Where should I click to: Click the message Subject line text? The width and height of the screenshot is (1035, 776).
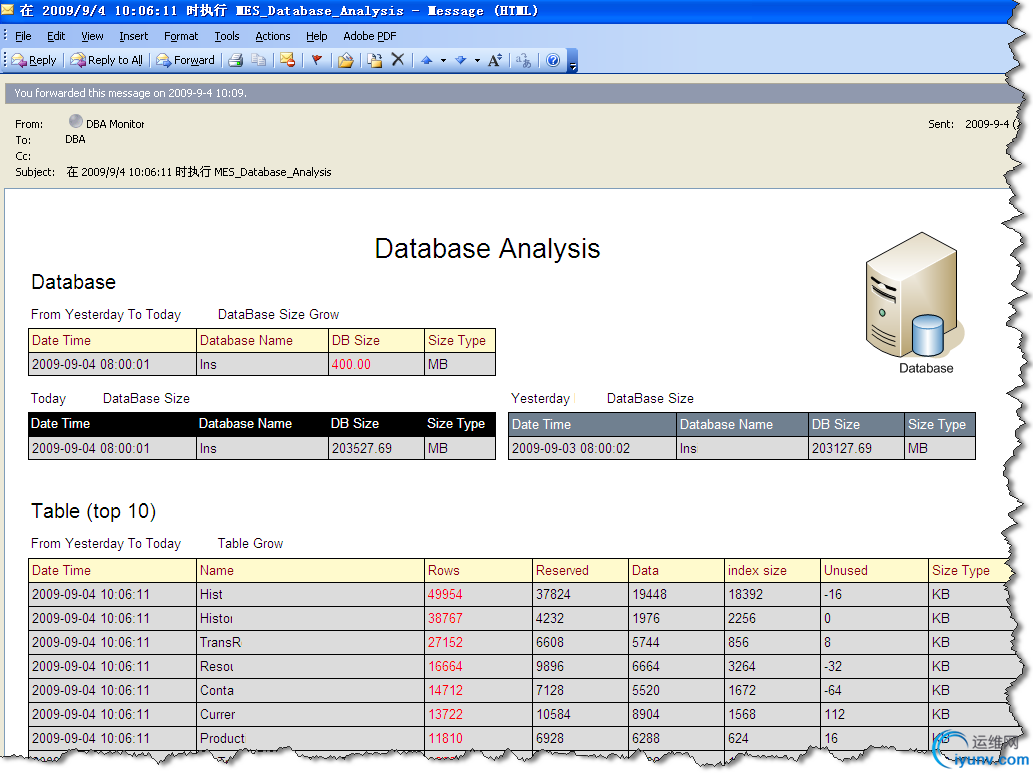pyautogui.click(x=199, y=172)
